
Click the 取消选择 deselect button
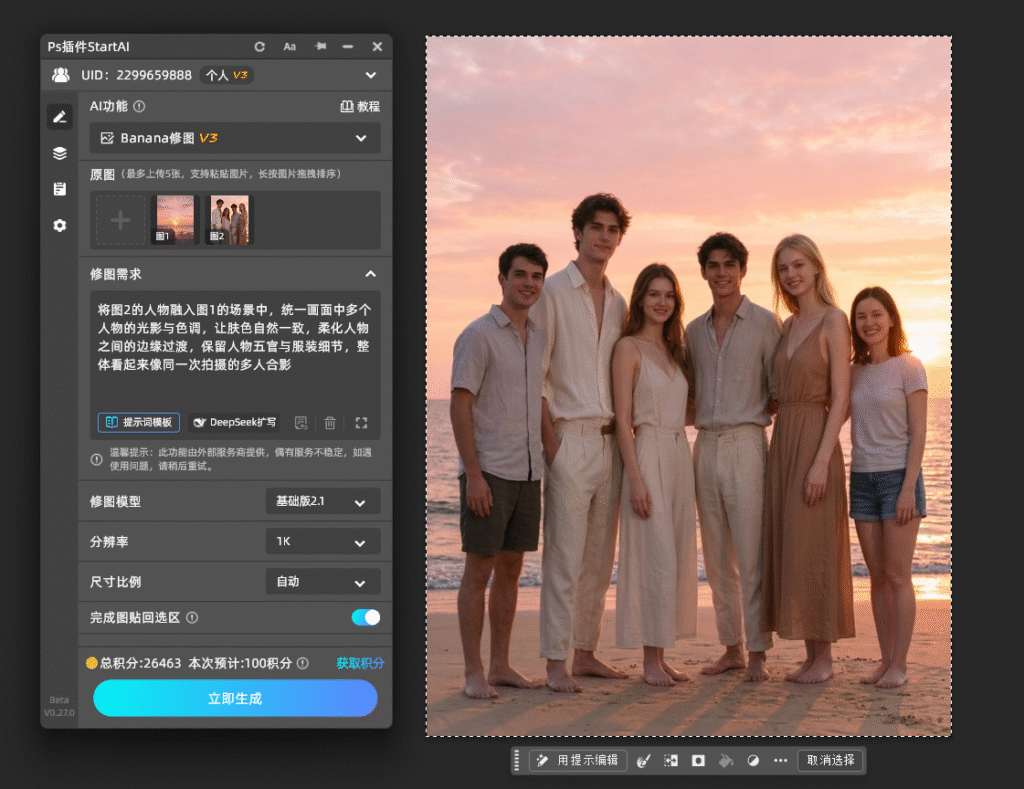coord(830,760)
